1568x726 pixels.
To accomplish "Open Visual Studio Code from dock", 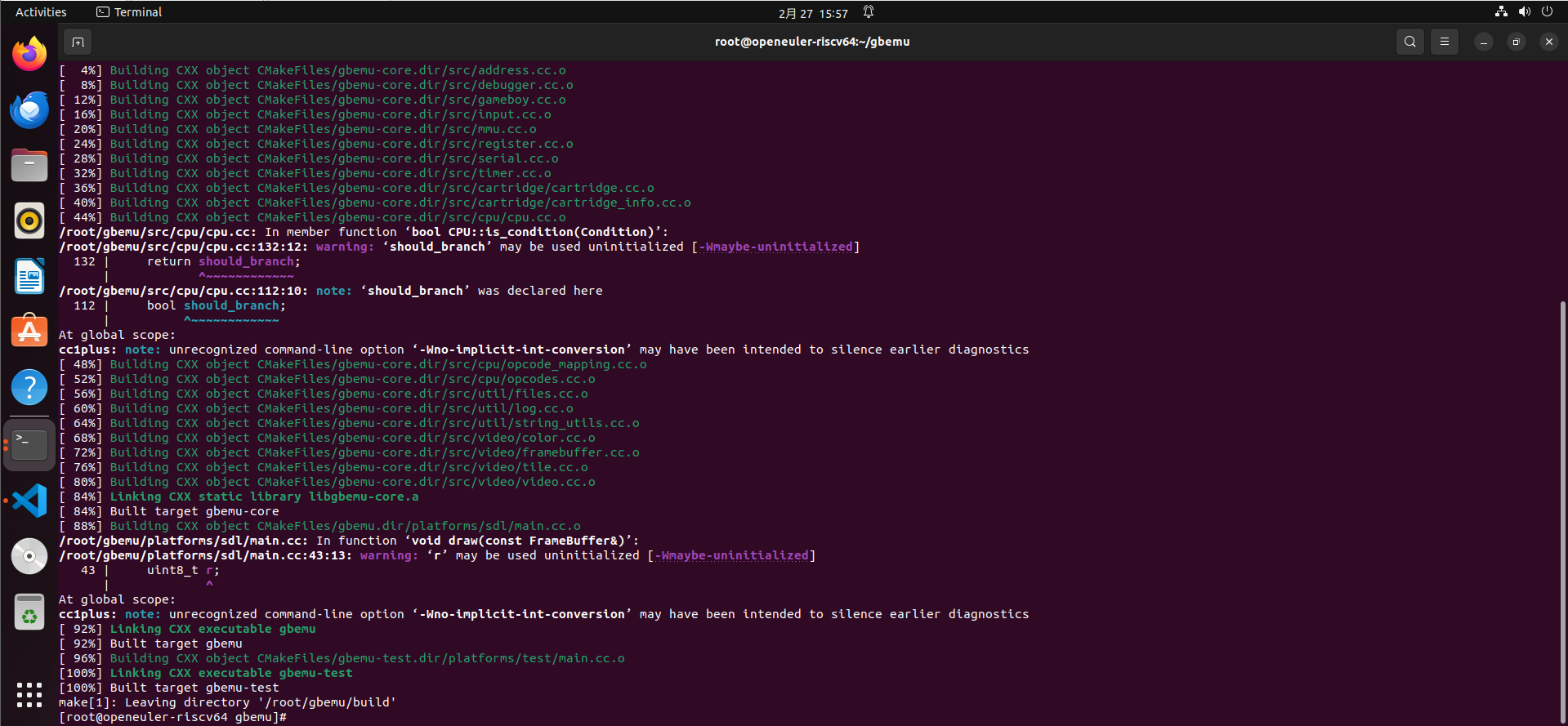I will (29, 501).
